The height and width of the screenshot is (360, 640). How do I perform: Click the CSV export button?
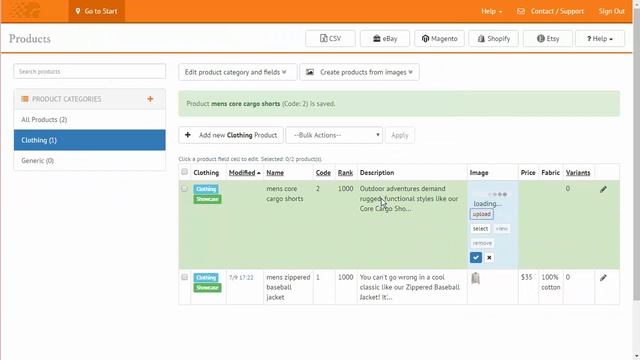pos(330,38)
